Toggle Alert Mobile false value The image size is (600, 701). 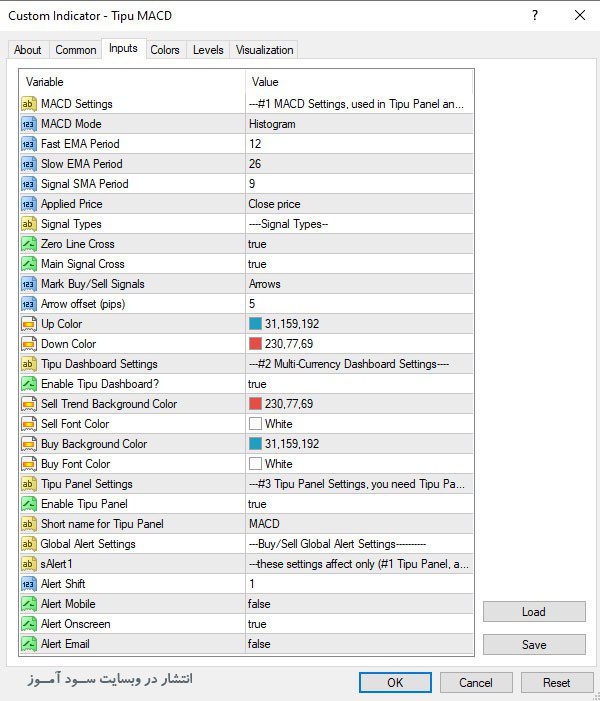259,604
